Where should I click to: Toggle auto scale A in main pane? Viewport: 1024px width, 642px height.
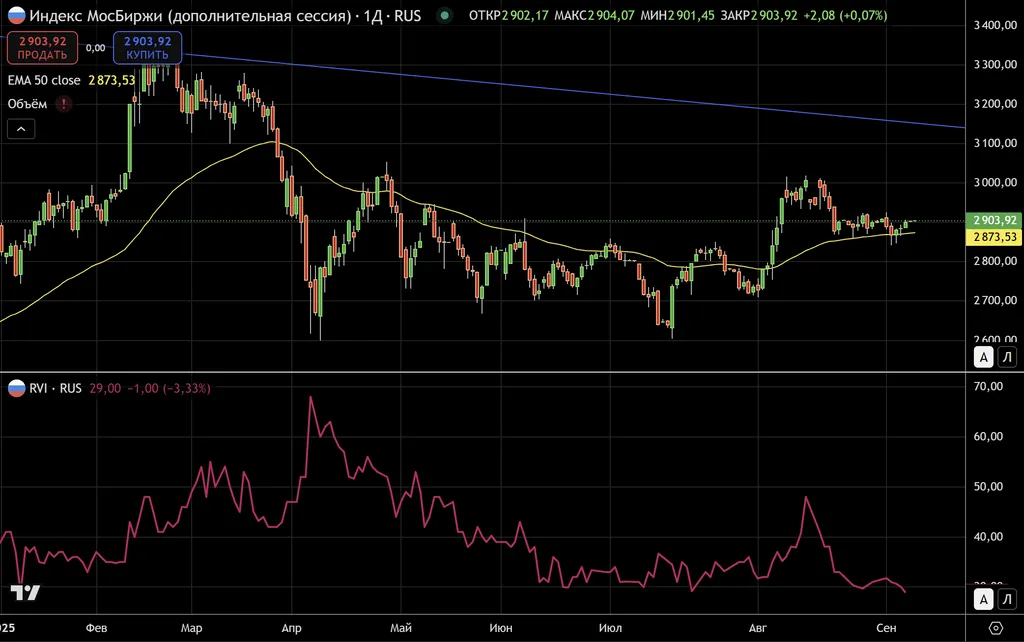pyautogui.click(x=984, y=357)
